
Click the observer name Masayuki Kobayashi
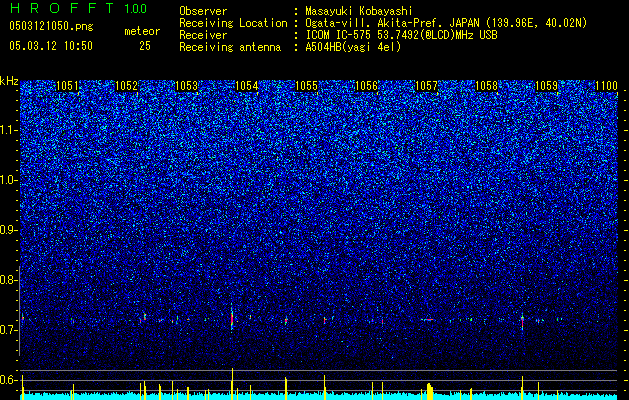click(359, 11)
